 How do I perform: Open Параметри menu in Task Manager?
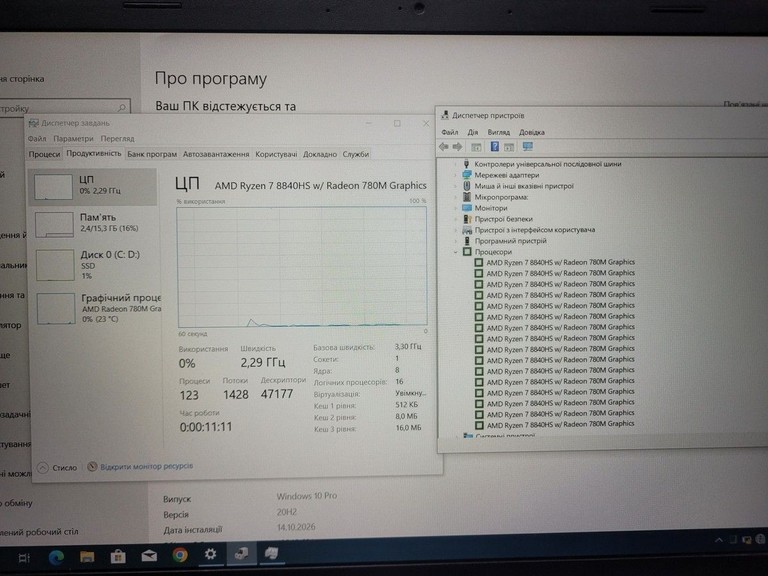click(73, 139)
